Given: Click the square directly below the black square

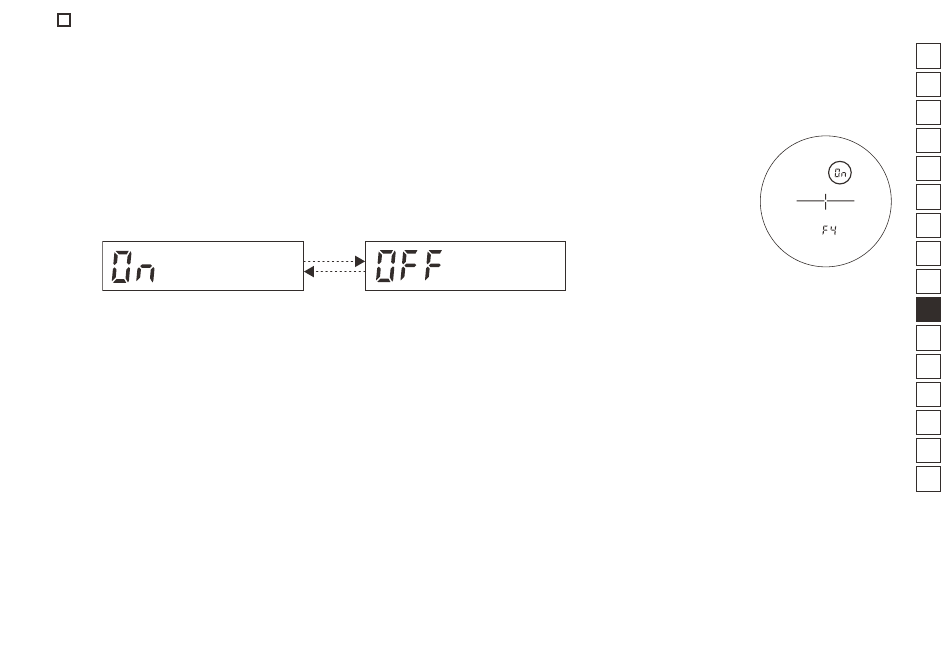Looking at the screenshot, I should 928,338.
